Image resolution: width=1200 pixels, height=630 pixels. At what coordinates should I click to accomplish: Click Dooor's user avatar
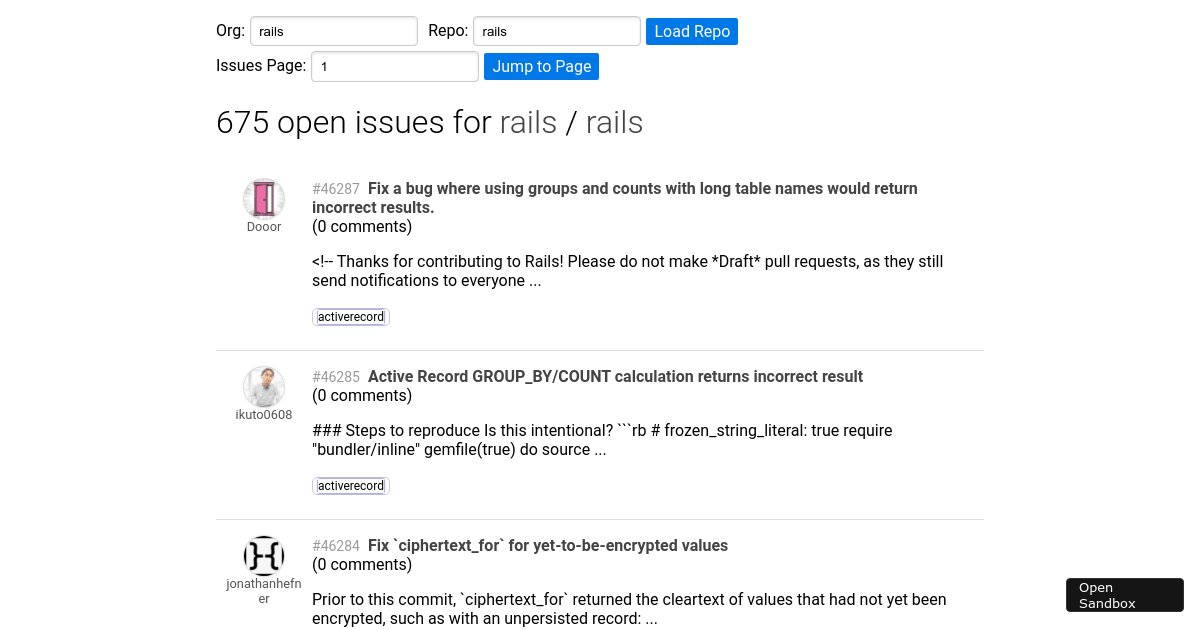263,198
